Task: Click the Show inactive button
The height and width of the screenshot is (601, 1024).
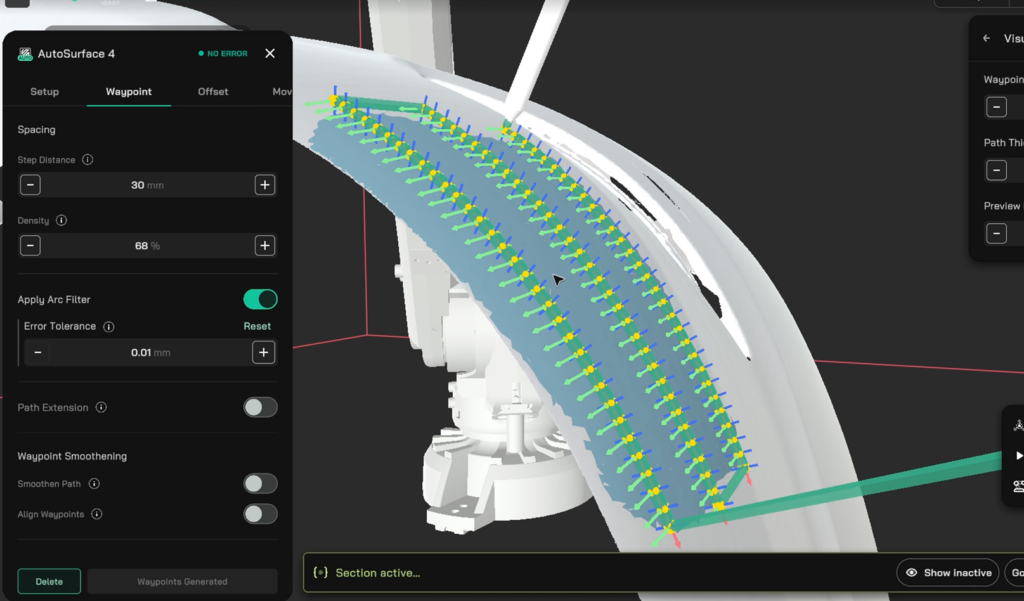Action: [947, 572]
